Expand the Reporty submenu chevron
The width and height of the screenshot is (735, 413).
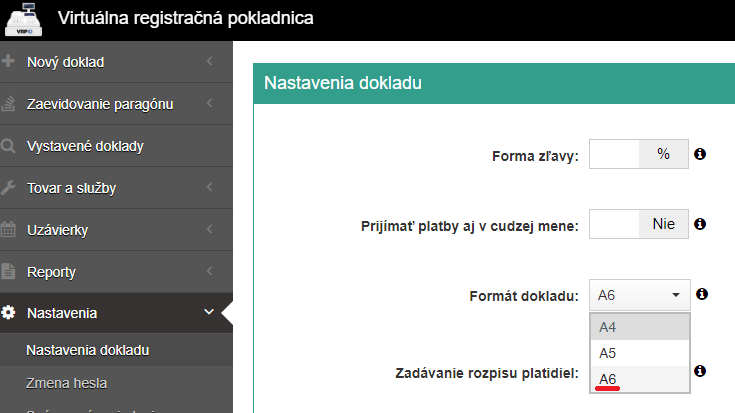point(209,272)
